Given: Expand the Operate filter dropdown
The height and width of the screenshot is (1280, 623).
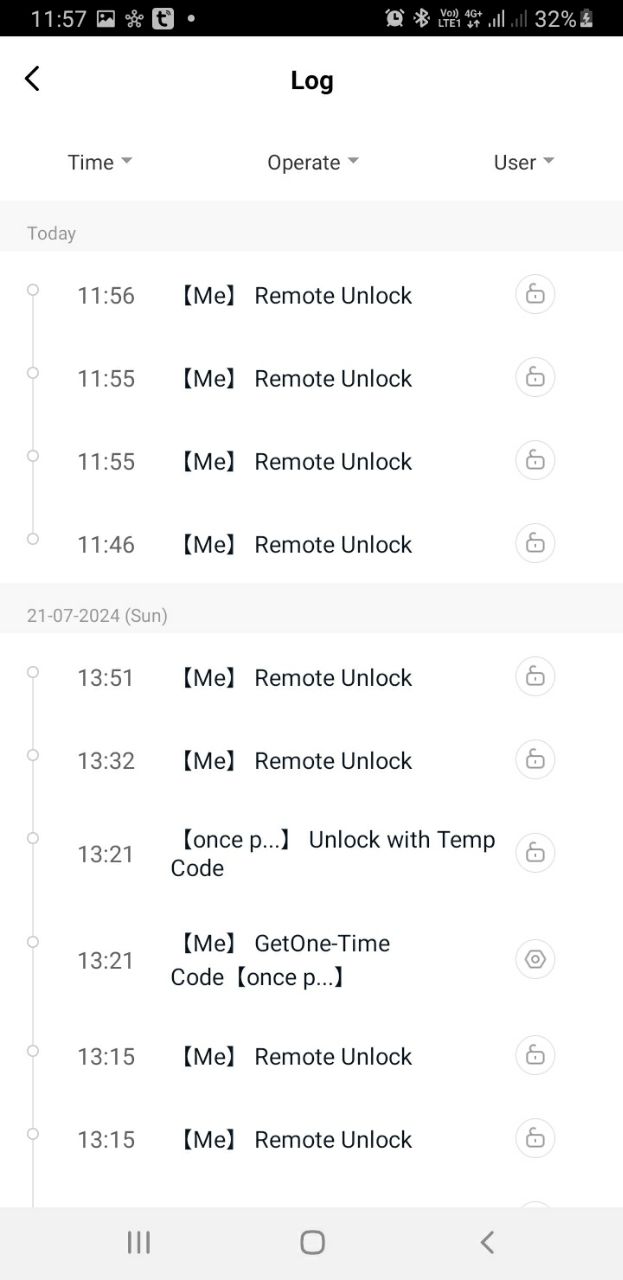Looking at the screenshot, I should point(312,162).
